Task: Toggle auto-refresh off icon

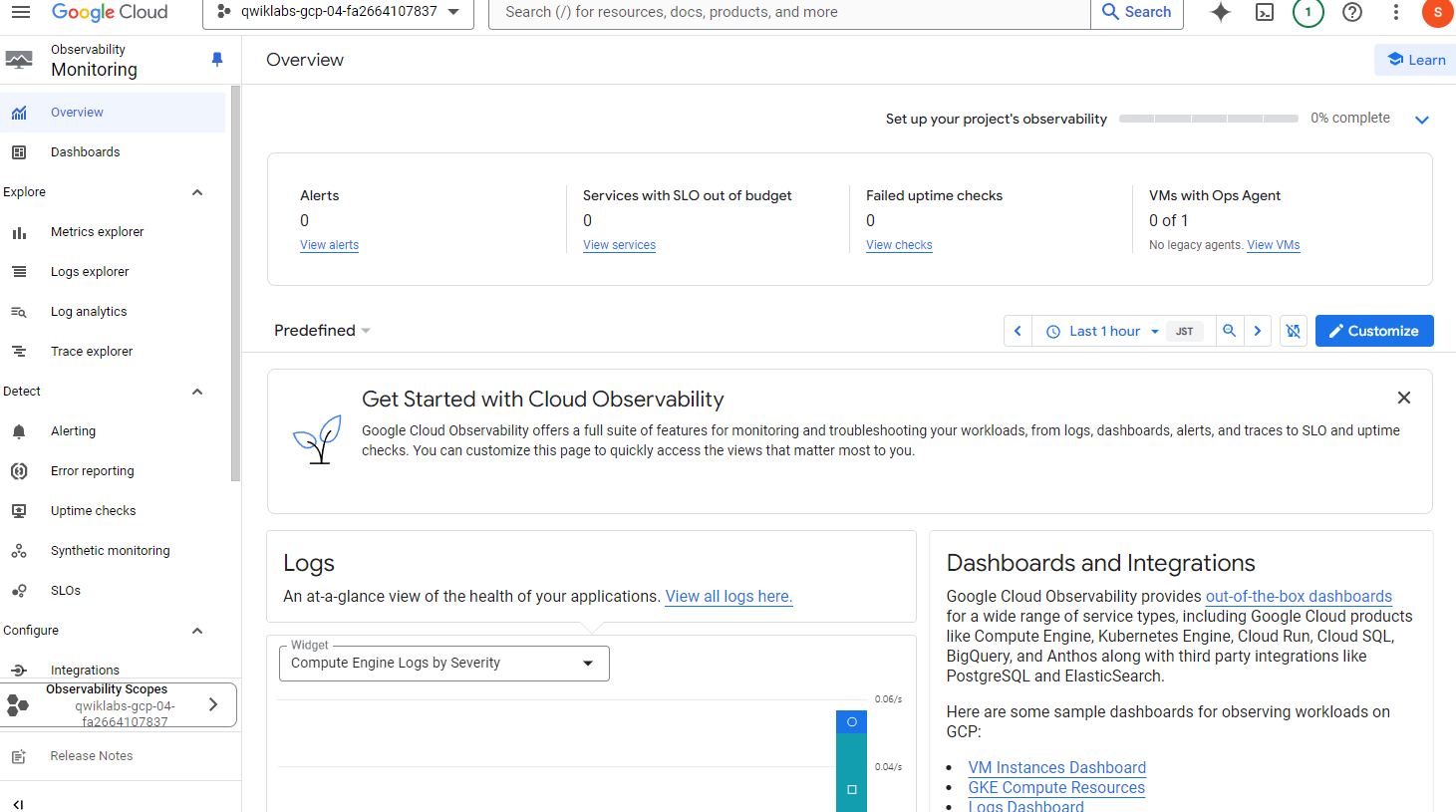Action: 1293,332
